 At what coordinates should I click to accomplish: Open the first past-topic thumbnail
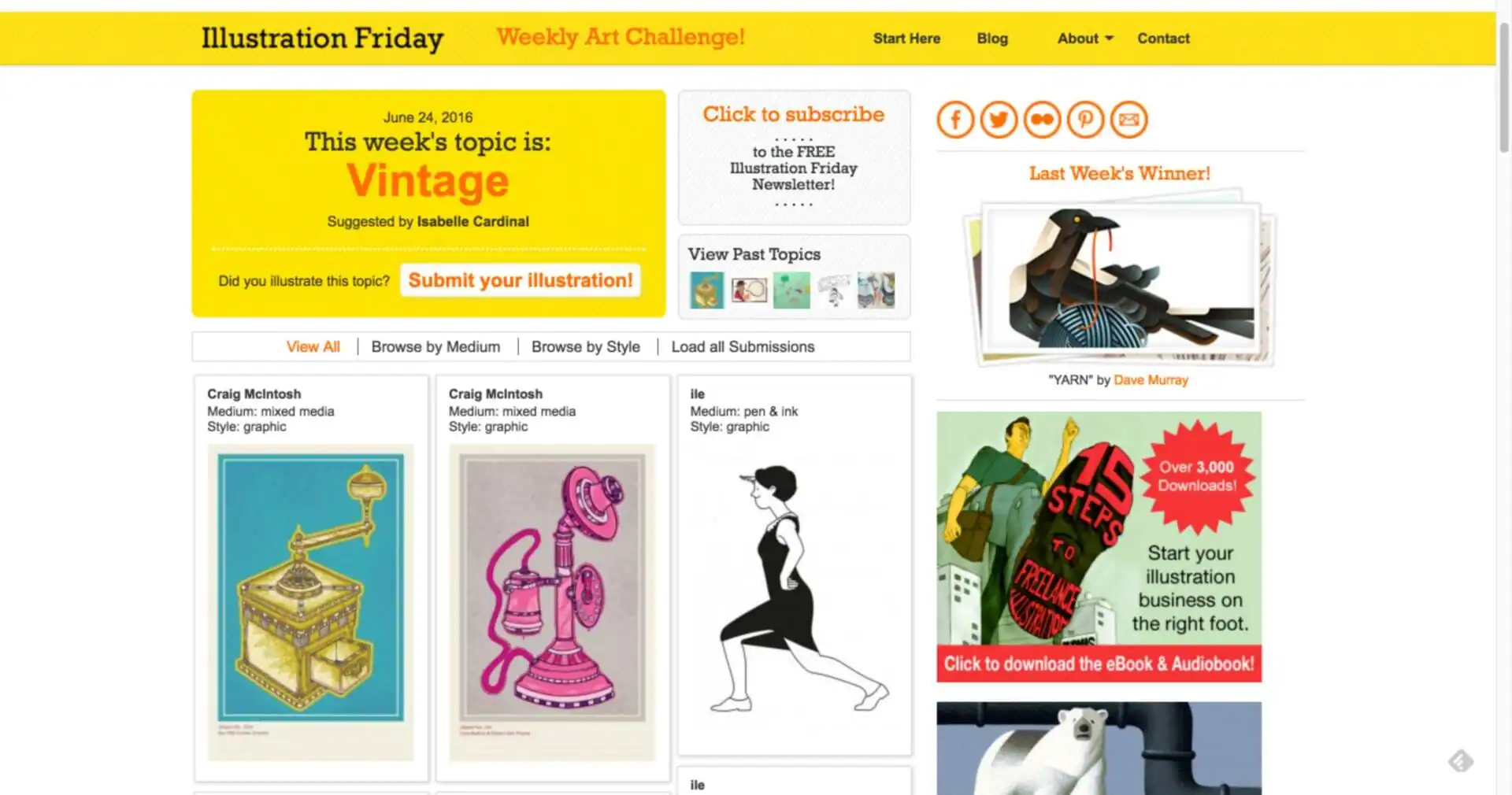point(706,290)
